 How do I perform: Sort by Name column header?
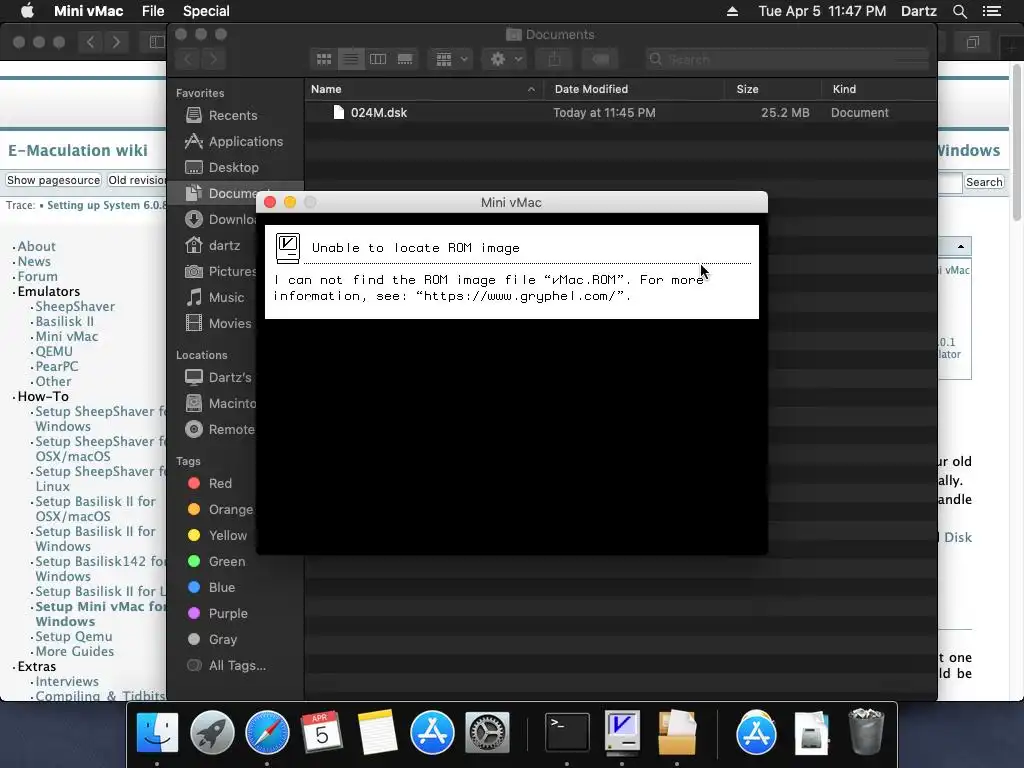[423, 89]
